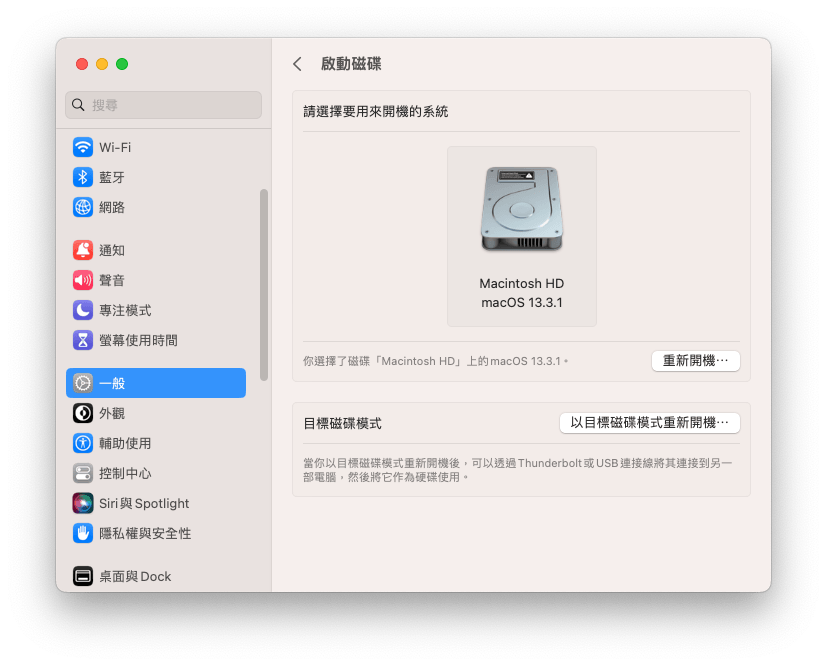Choose the 控制中心 text label
This screenshot has width=827, height=666.
coord(125,473)
